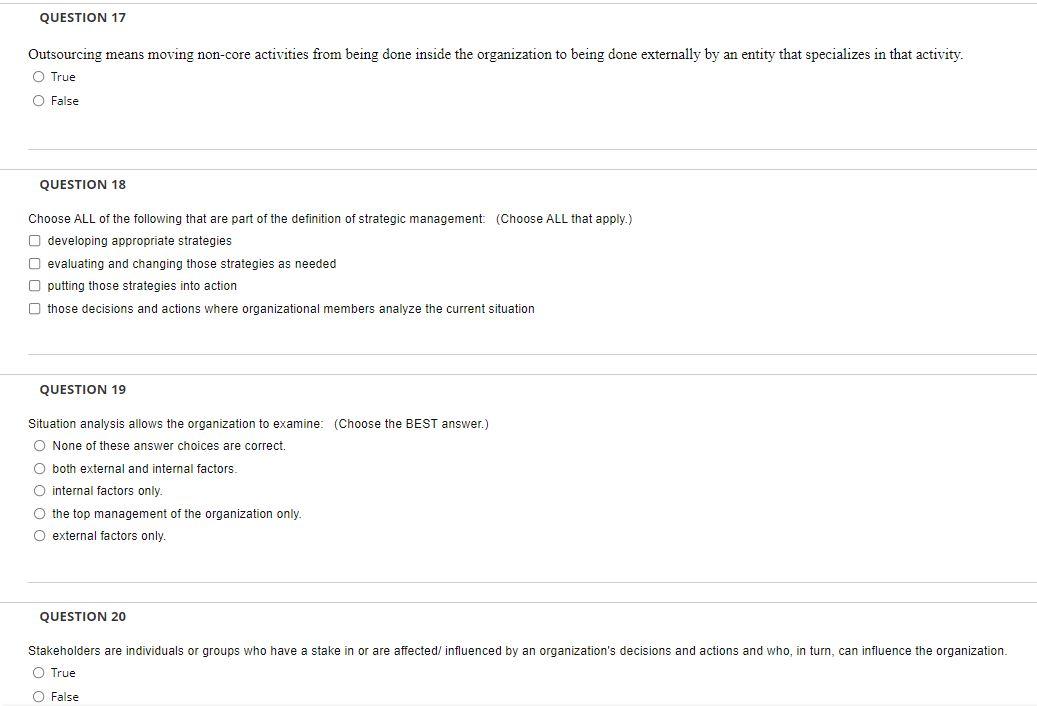This screenshot has width=1037, height=706.
Task: Click the QUESTION 19 header
Action: click(x=82, y=389)
